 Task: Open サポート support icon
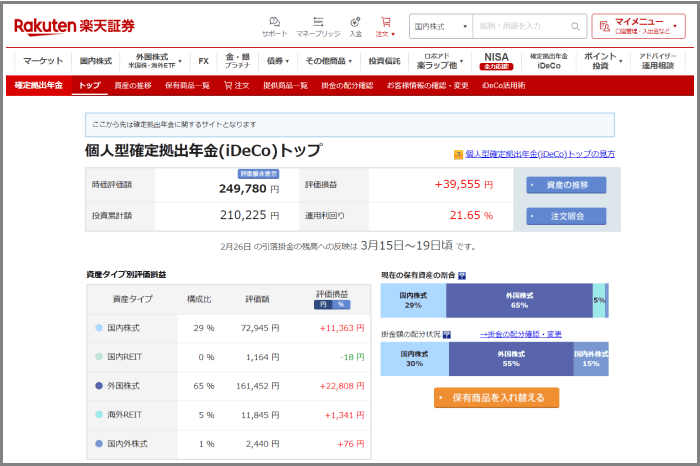(x=274, y=27)
